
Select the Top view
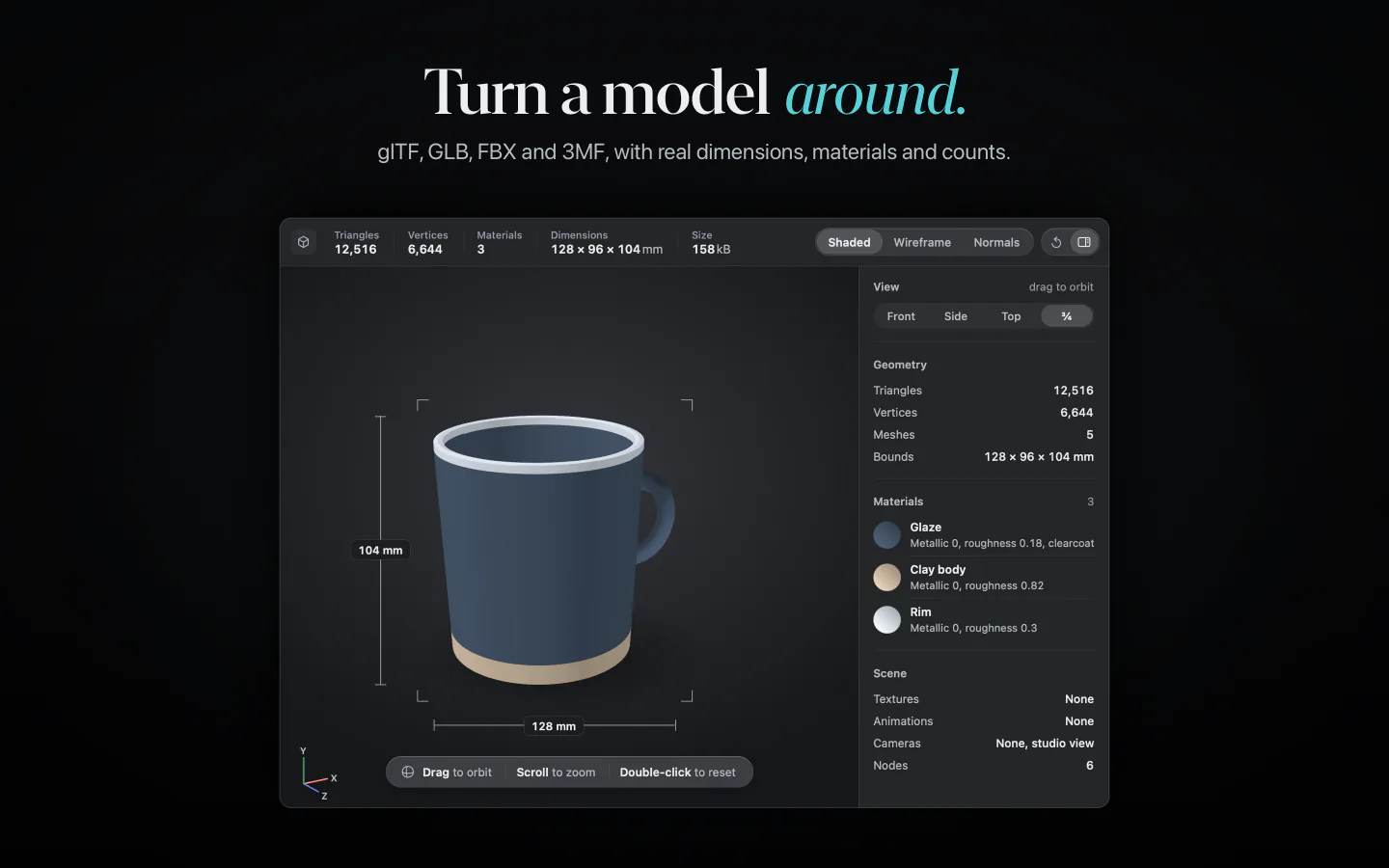[1011, 316]
